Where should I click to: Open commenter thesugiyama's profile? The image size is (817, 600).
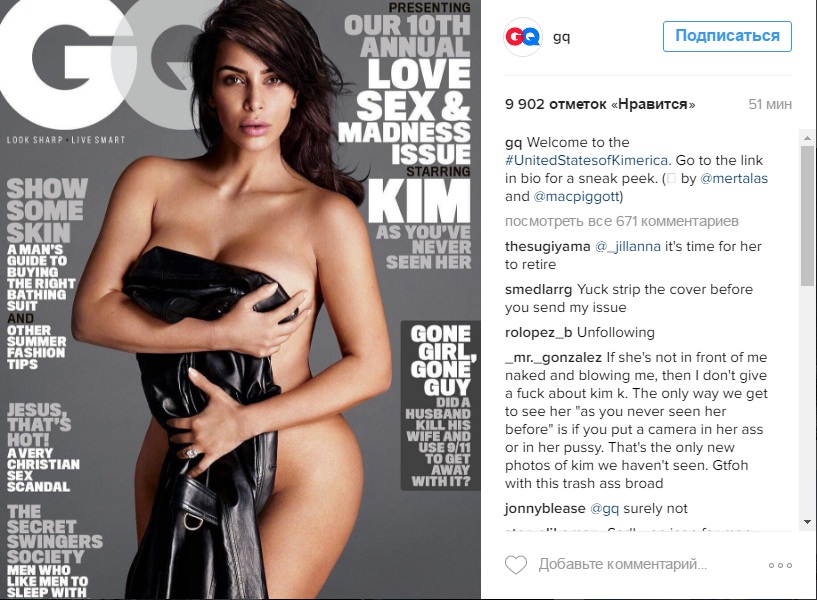tap(548, 246)
